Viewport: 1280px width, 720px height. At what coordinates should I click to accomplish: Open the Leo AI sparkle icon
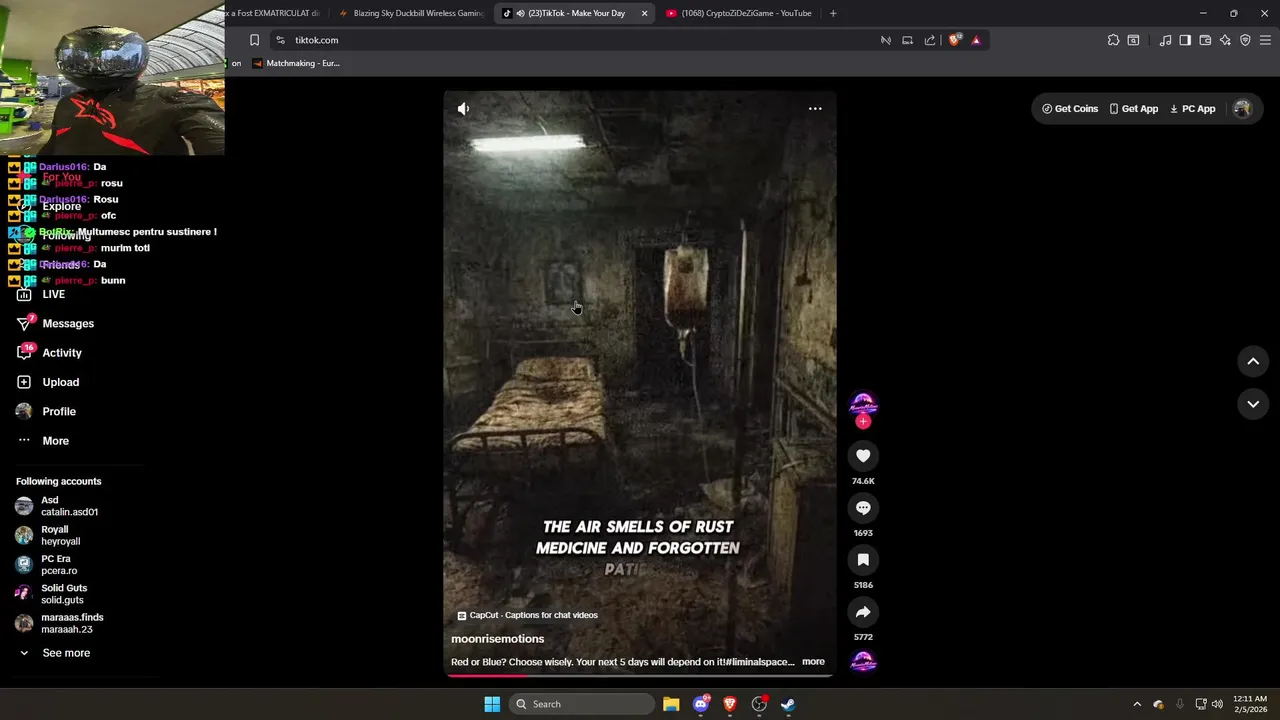pyautogui.click(x=1225, y=40)
